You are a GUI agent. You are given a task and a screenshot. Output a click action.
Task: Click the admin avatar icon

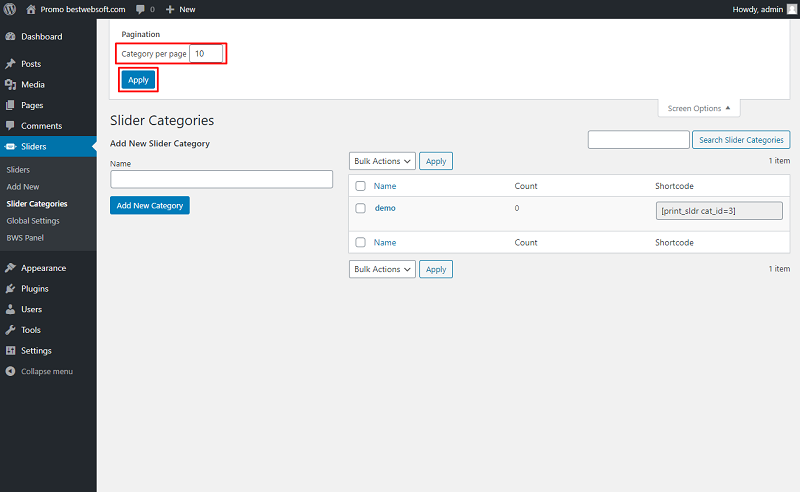point(792,9)
